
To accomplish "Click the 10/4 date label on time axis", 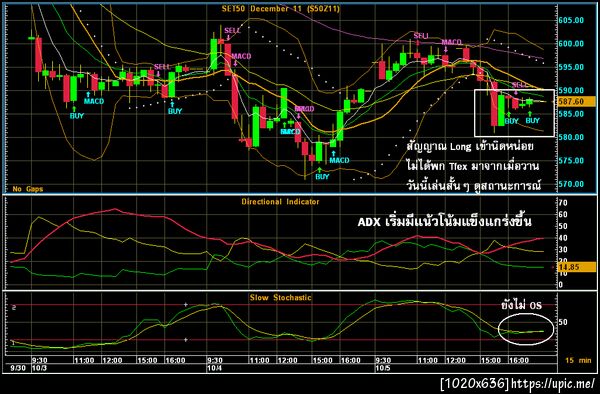I will (214, 368).
